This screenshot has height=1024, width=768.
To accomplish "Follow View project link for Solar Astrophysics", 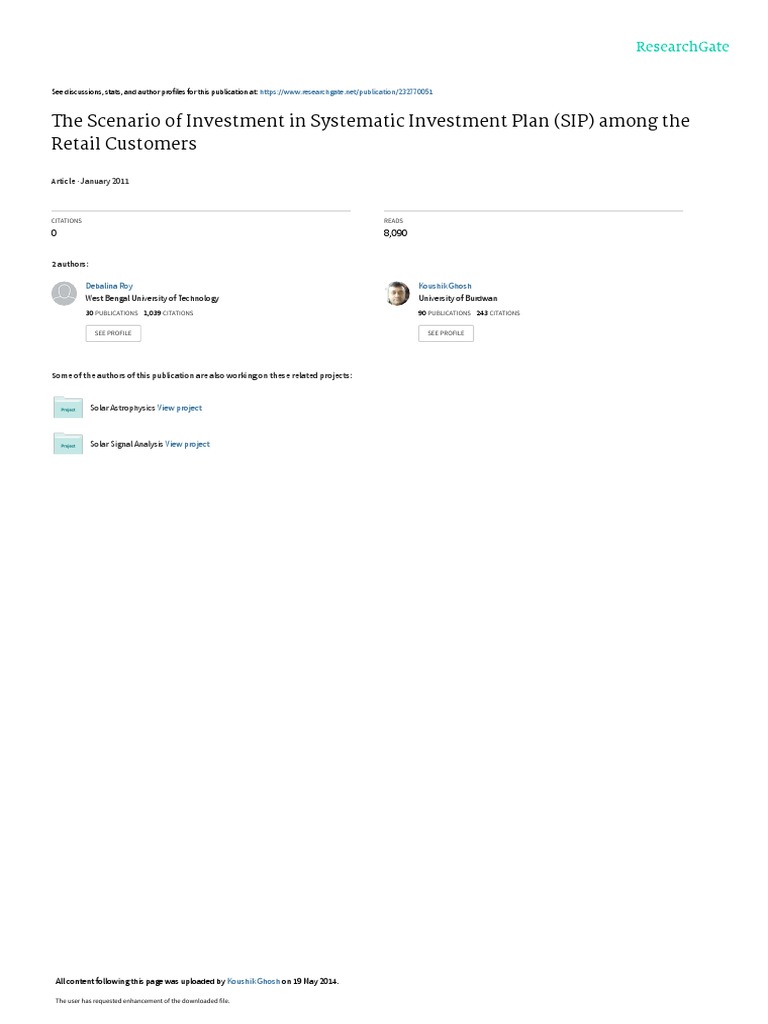I will click(180, 408).
